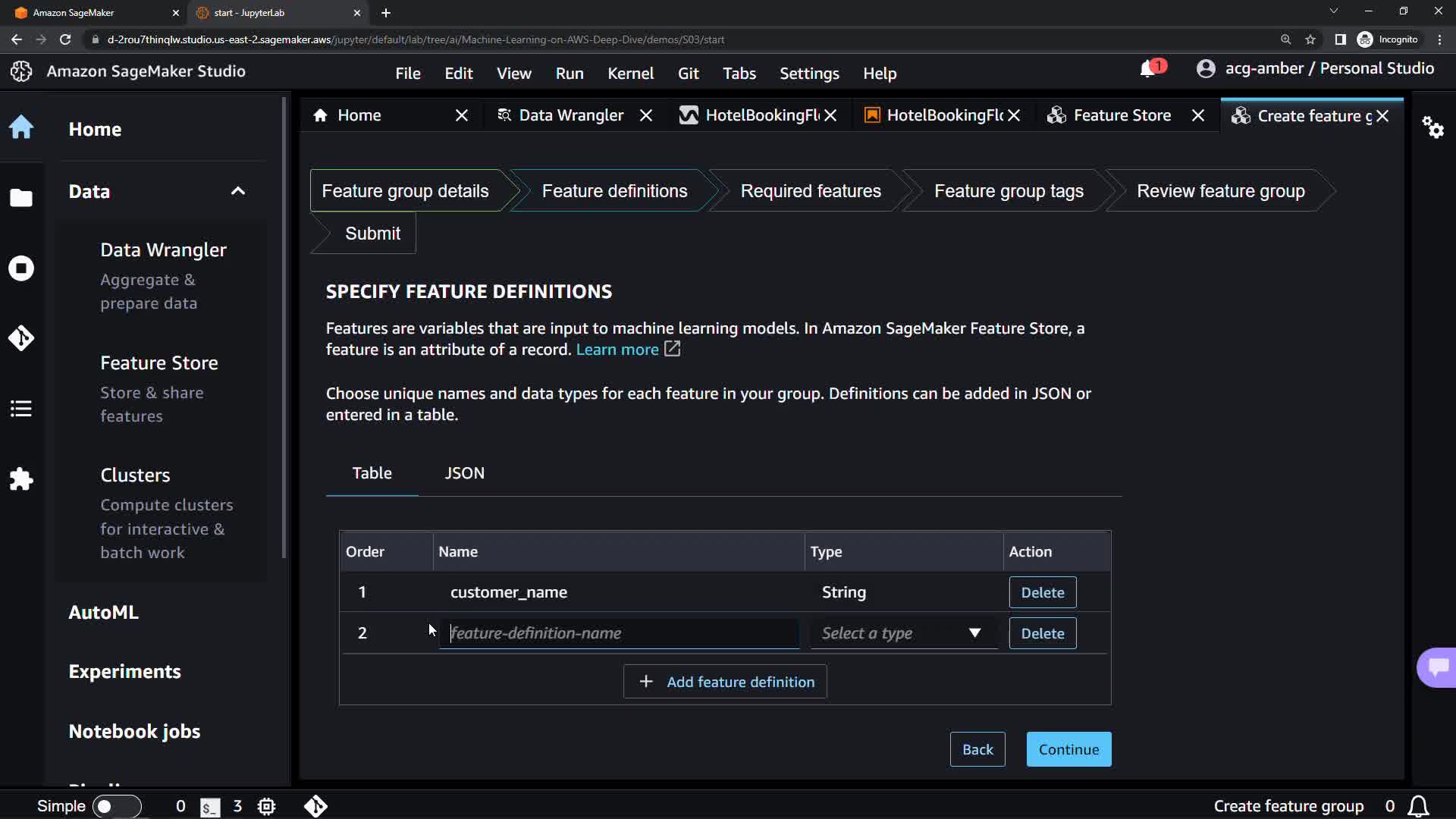Click the Git status bar icon
The height and width of the screenshot is (819, 1456).
coord(315,806)
